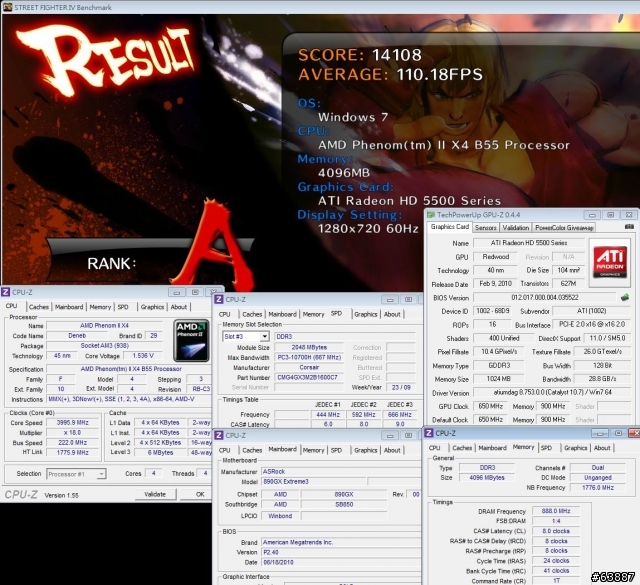This screenshot has width=640, height=585.
Task: Click the Core Speed value 3995.9 MHz
Action: point(72,423)
